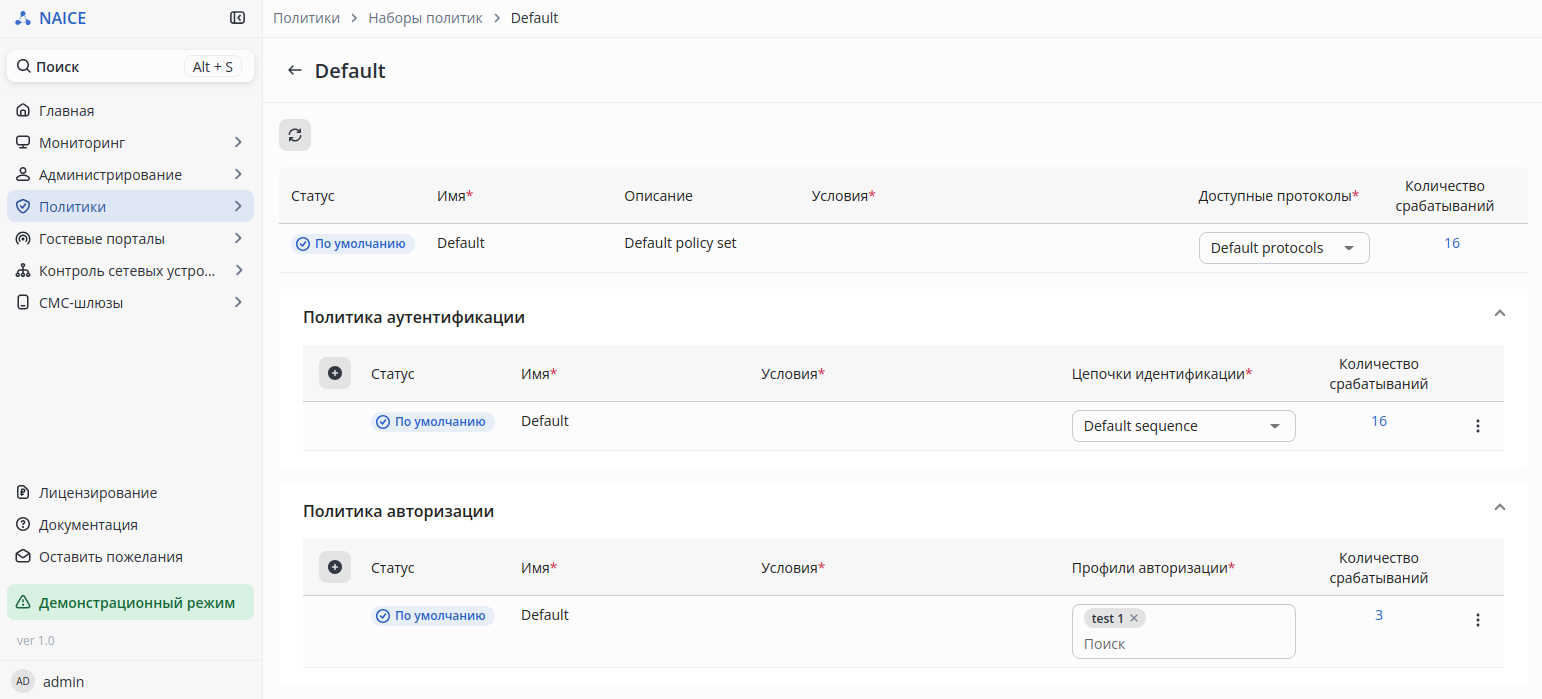Add a new authentication policy rule
The width and height of the screenshot is (1542, 699).
coord(335,373)
